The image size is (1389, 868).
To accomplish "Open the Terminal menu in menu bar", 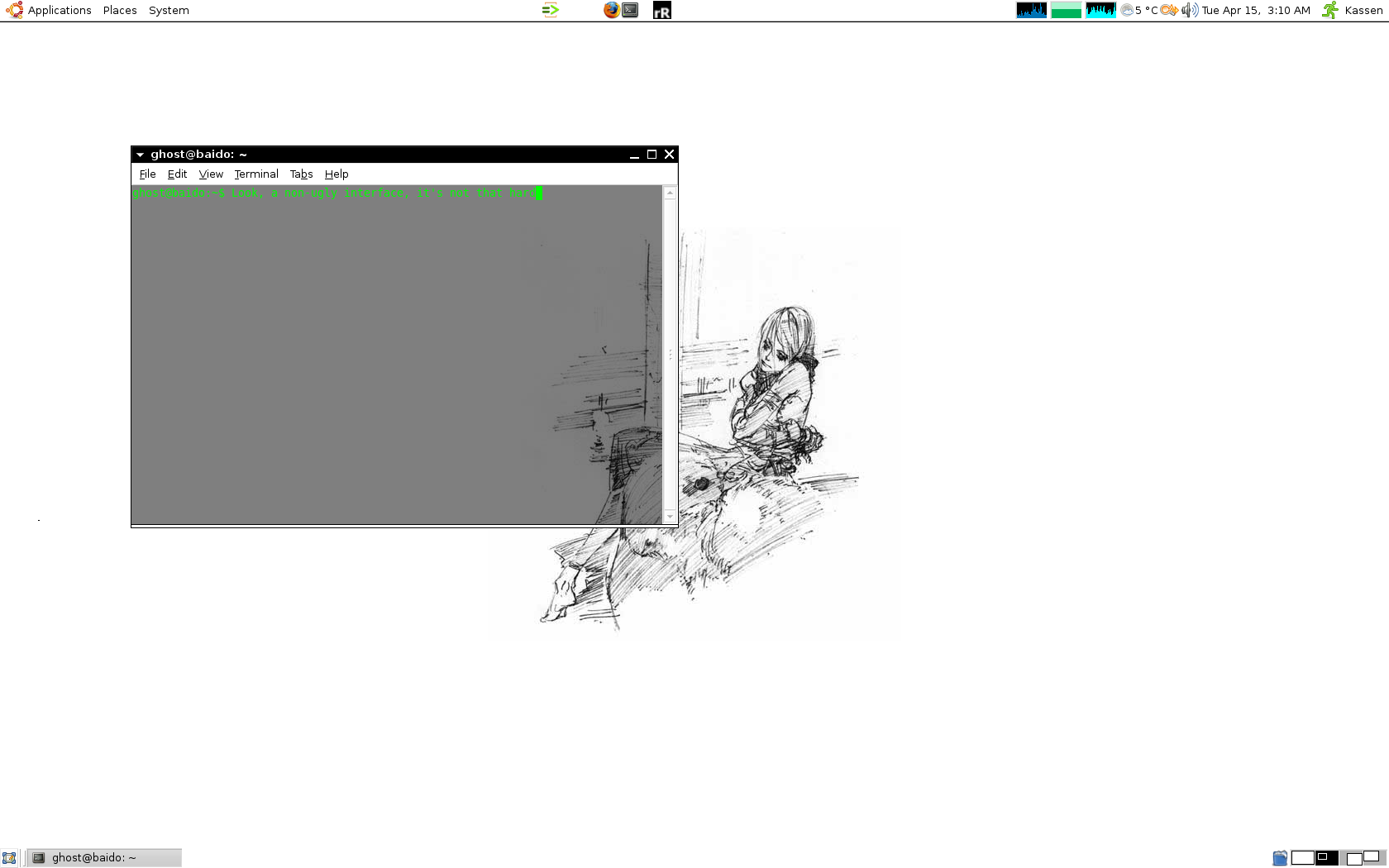I will point(256,174).
